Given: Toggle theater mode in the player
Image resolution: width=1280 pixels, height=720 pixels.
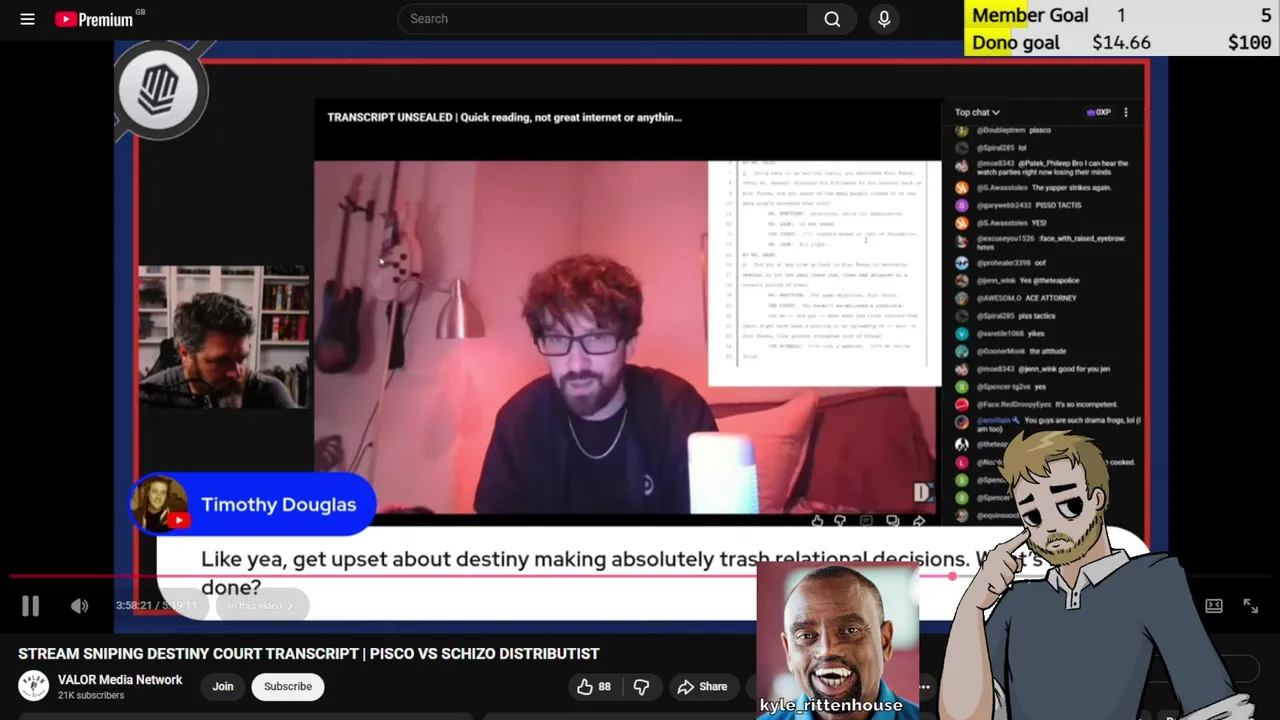Looking at the screenshot, I should (x=1214, y=605).
